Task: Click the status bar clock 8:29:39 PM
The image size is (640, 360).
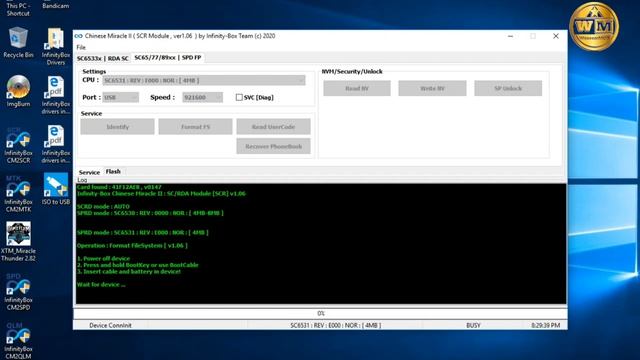Action: coord(546,325)
